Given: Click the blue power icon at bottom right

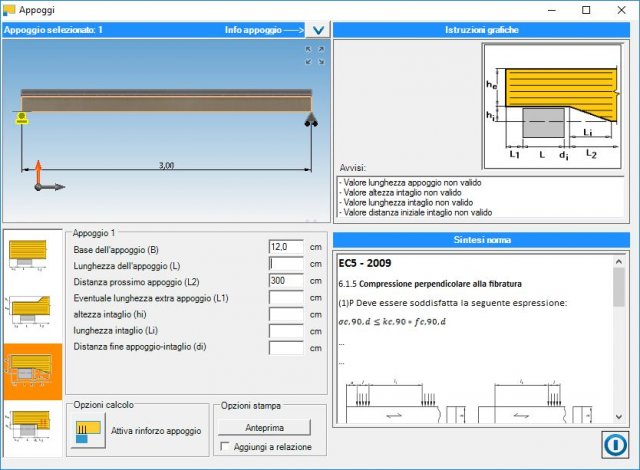Looking at the screenshot, I should pyautogui.click(x=614, y=444).
